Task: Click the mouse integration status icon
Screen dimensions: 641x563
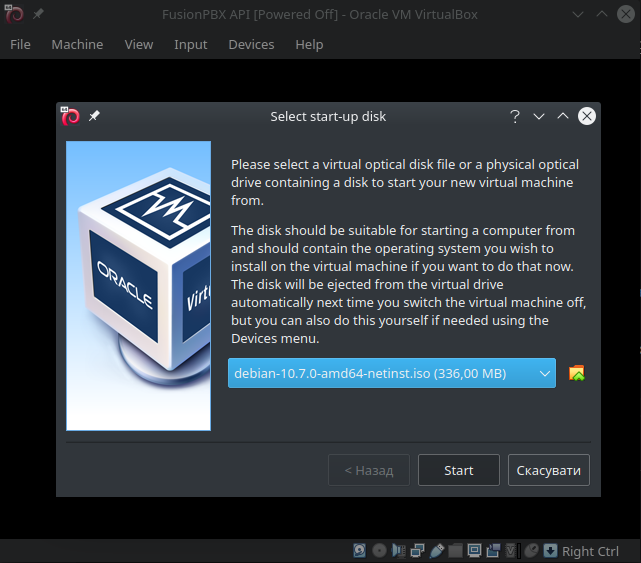Action: pyautogui.click(x=531, y=550)
